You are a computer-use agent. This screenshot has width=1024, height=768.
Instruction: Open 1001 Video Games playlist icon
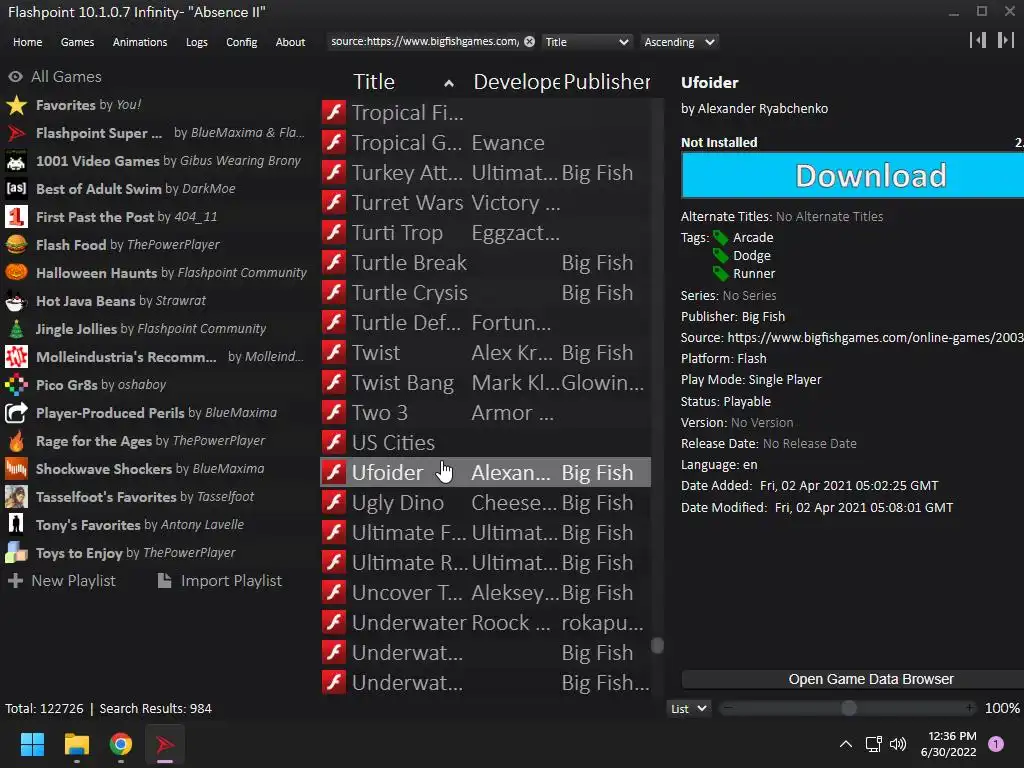(x=16, y=161)
